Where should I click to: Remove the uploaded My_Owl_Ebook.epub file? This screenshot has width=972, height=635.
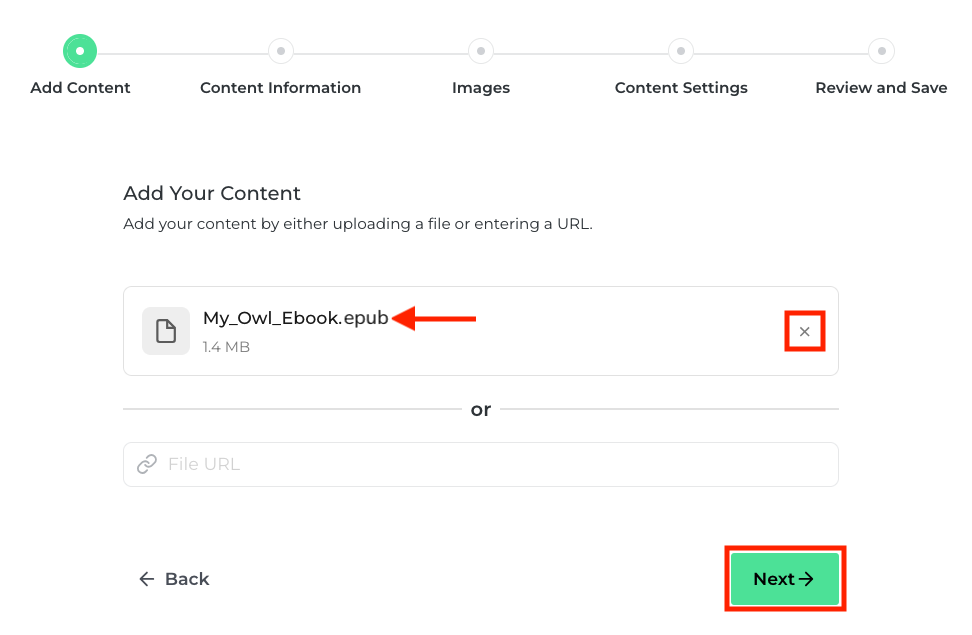click(x=804, y=331)
